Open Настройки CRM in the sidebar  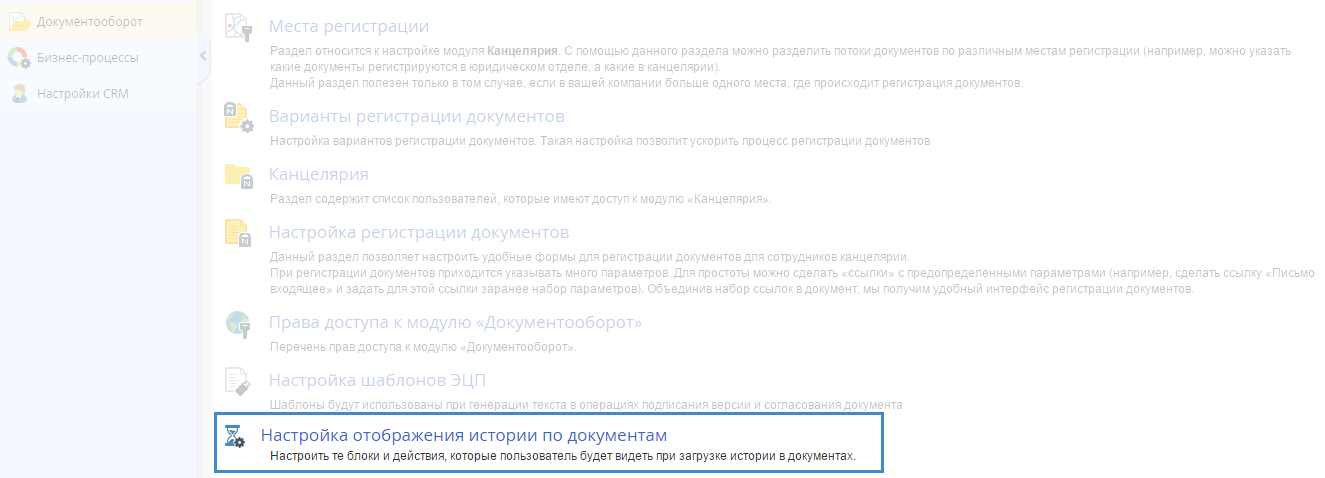click(x=83, y=93)
